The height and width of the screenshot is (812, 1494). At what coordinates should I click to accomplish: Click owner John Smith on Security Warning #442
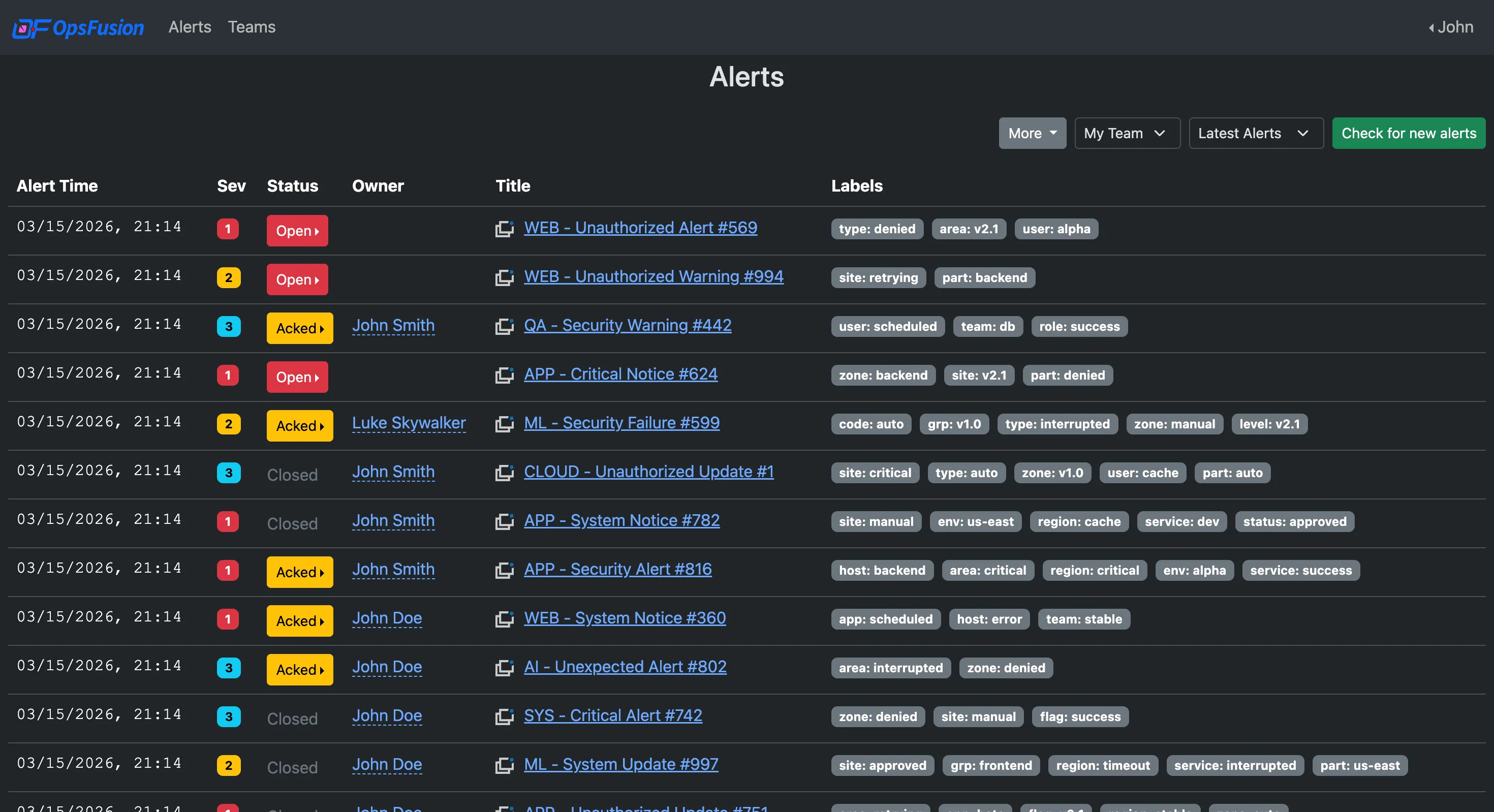click(x=393, y=325)
